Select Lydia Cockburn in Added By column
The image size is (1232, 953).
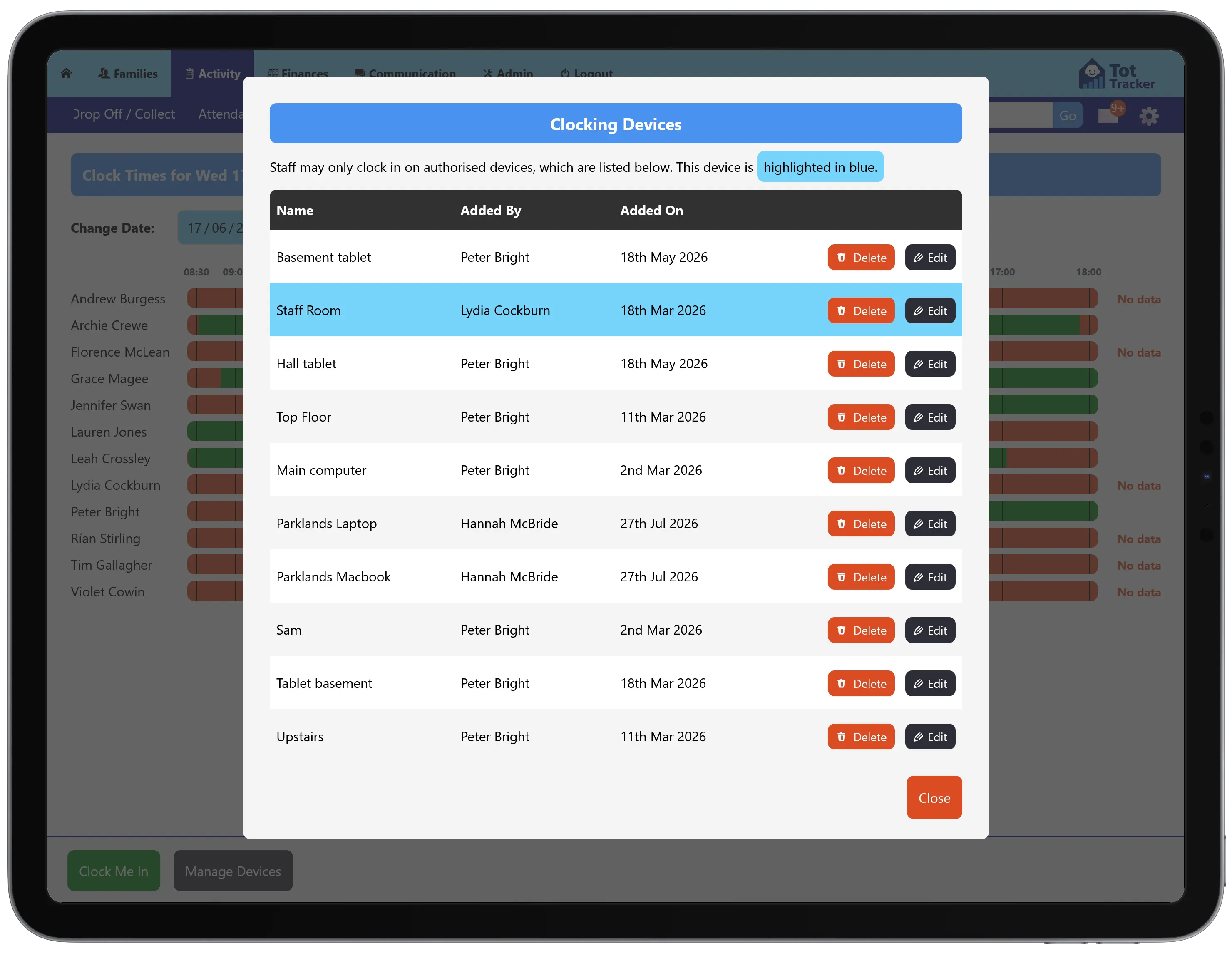tap(505, 311)
